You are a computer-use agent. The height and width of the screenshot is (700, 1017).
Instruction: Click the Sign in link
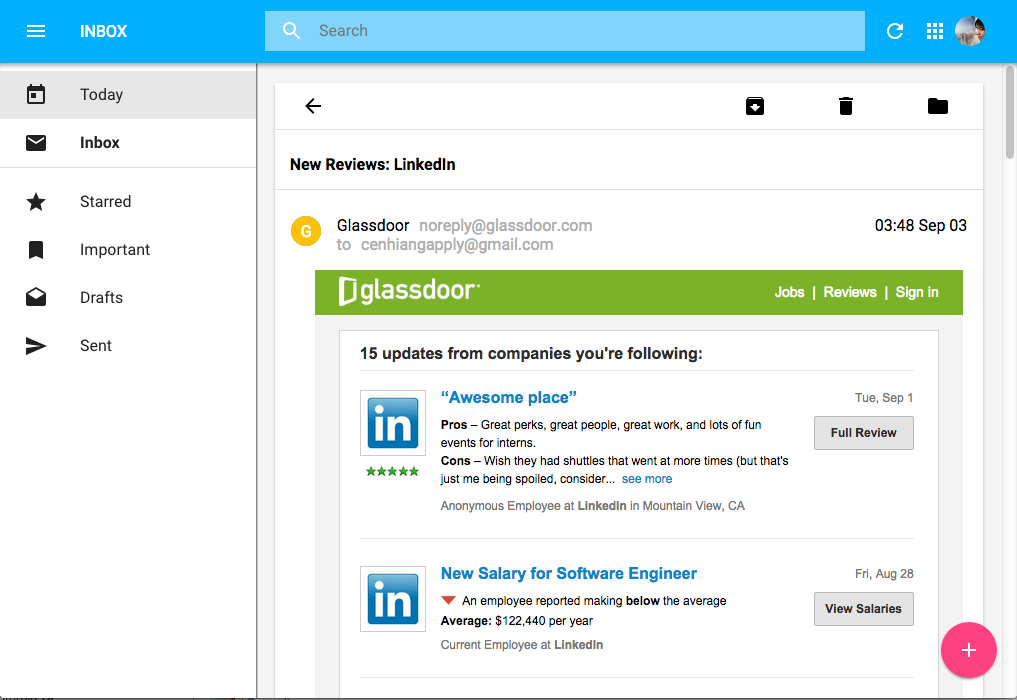916,293
